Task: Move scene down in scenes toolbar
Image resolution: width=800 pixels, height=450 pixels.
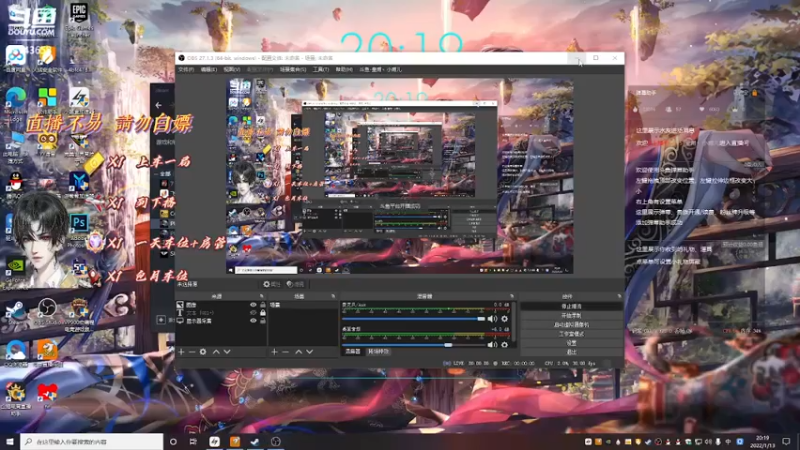Action: pyautogui.click(x=310, y=352)
